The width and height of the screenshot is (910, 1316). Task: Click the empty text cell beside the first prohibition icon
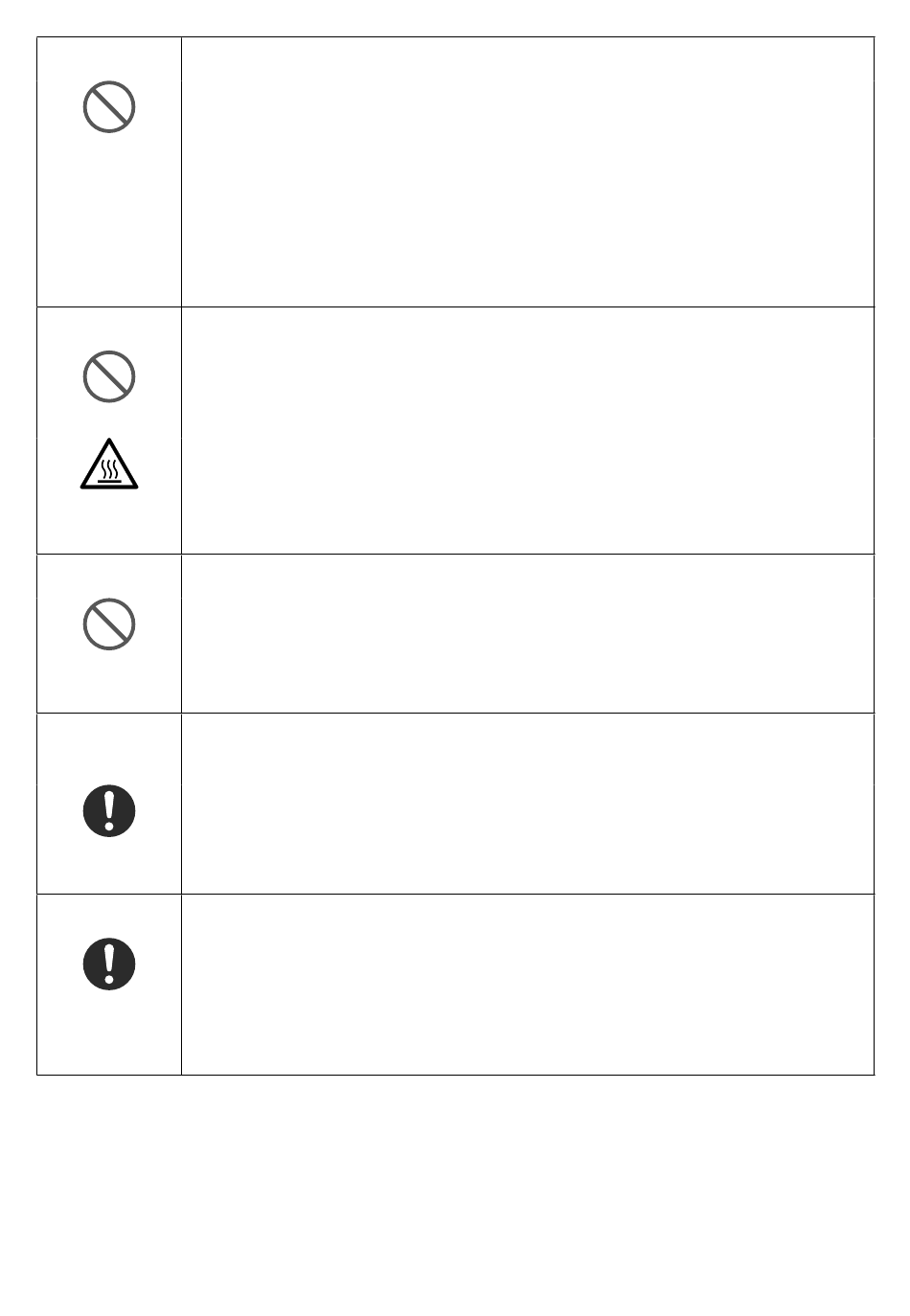(528, 172)
